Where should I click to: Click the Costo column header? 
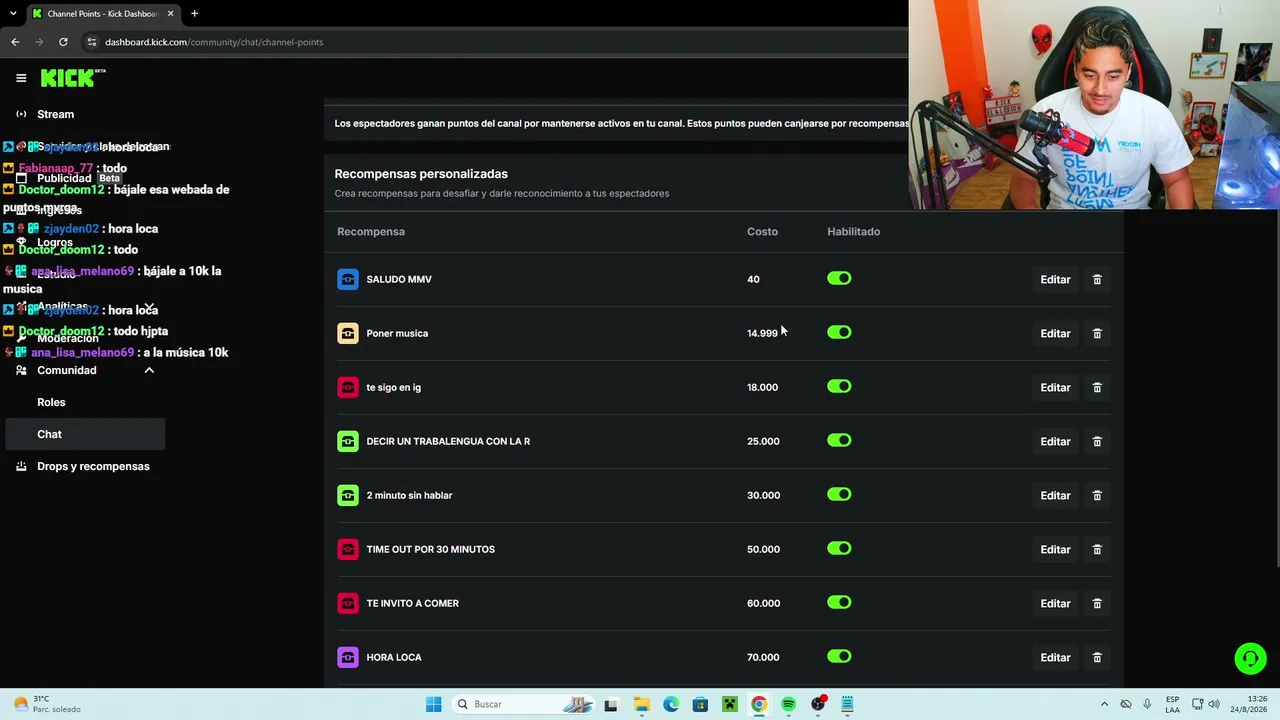tap(762, 231)
